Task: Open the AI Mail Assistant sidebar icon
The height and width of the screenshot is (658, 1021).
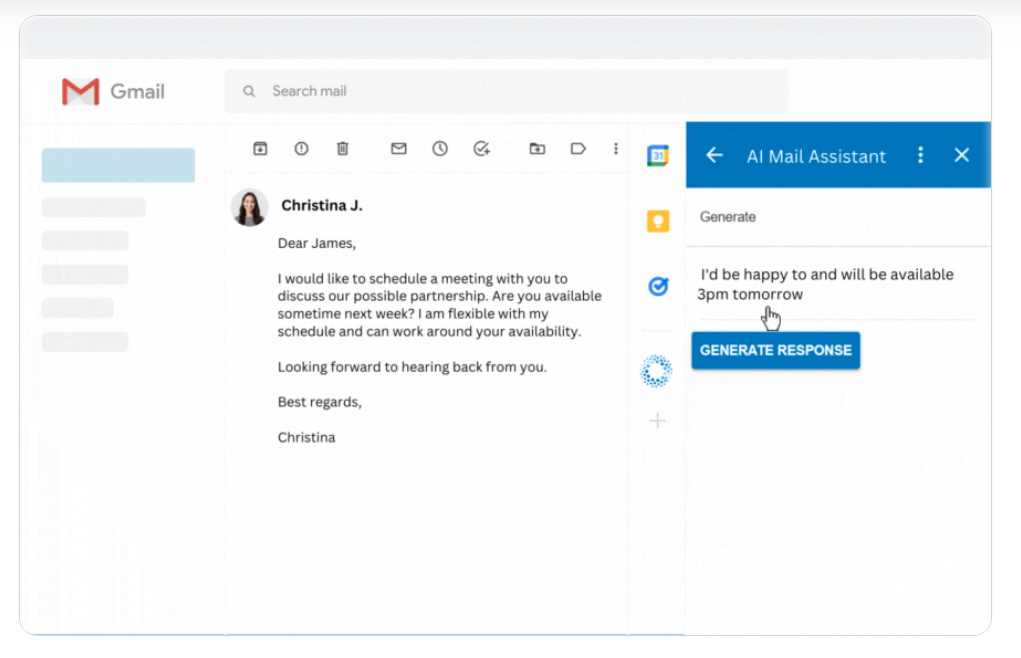Action: tap(657, 370)
